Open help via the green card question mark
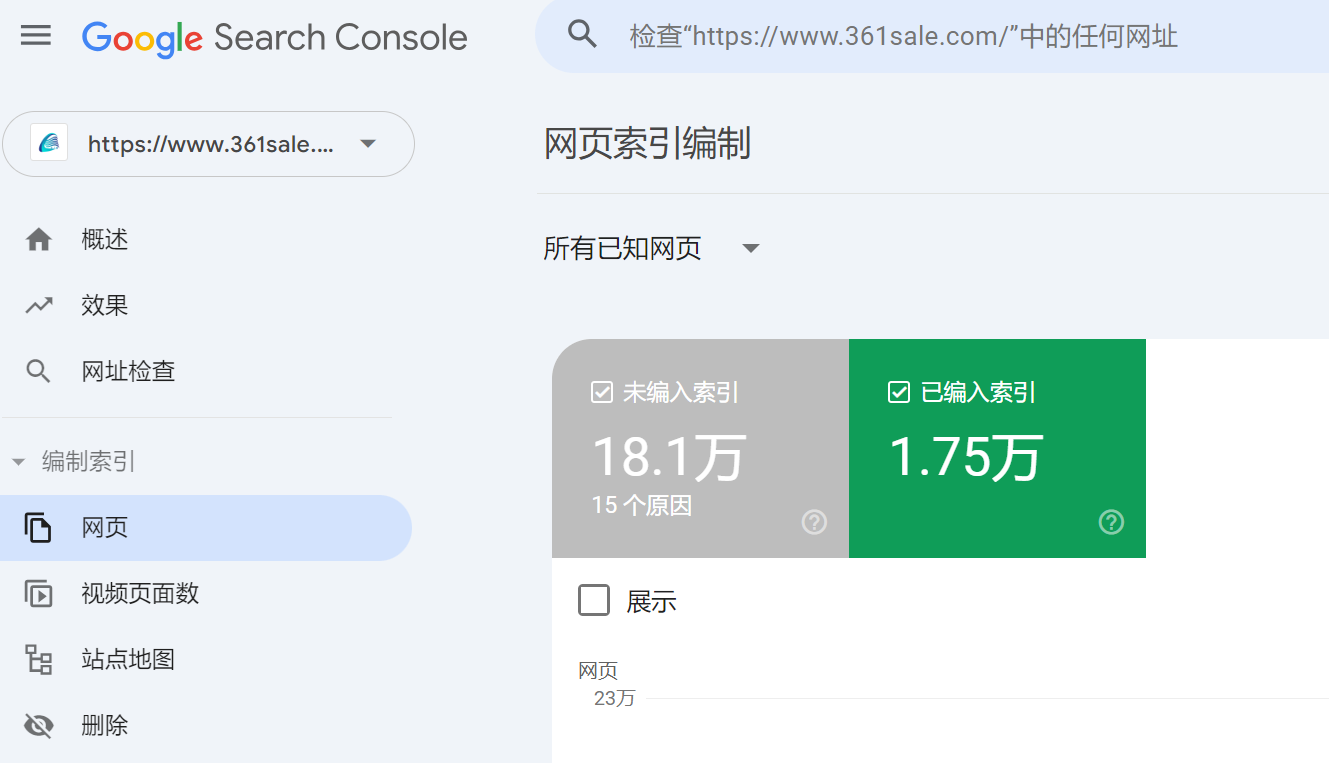The image size is (1329, 763). [1111, 521]
